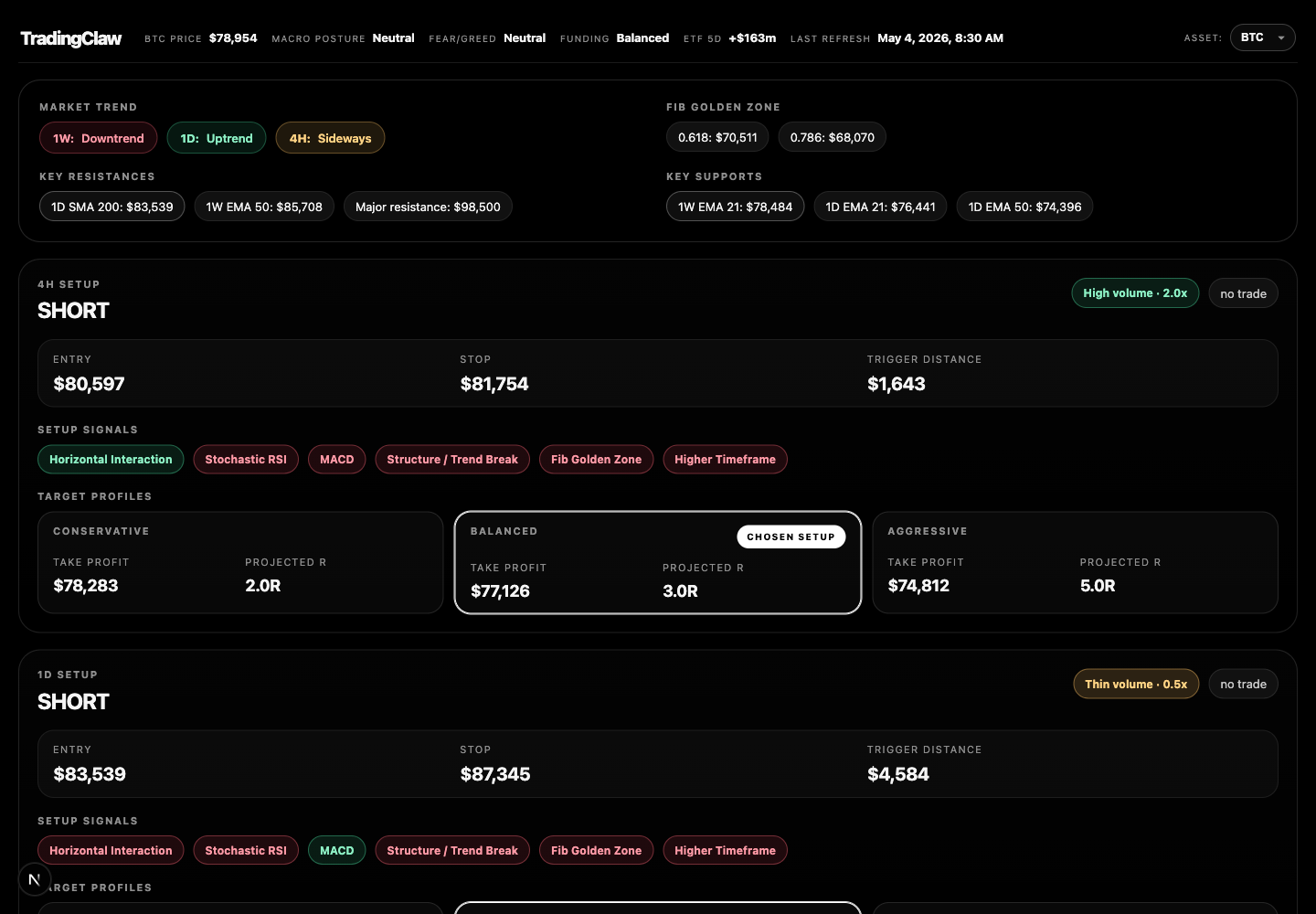Click the 0.618 fib level chip
The height and width of the screenshot is (914, 1316).
click(717, 137)
